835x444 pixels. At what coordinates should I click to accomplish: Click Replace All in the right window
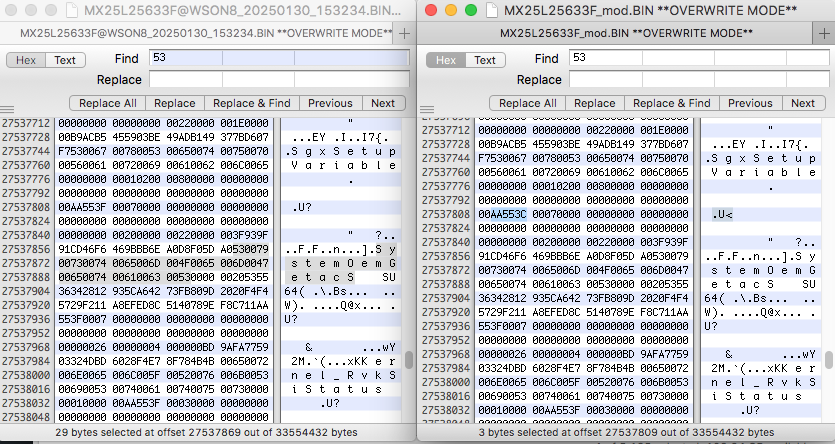click(527, 103)
